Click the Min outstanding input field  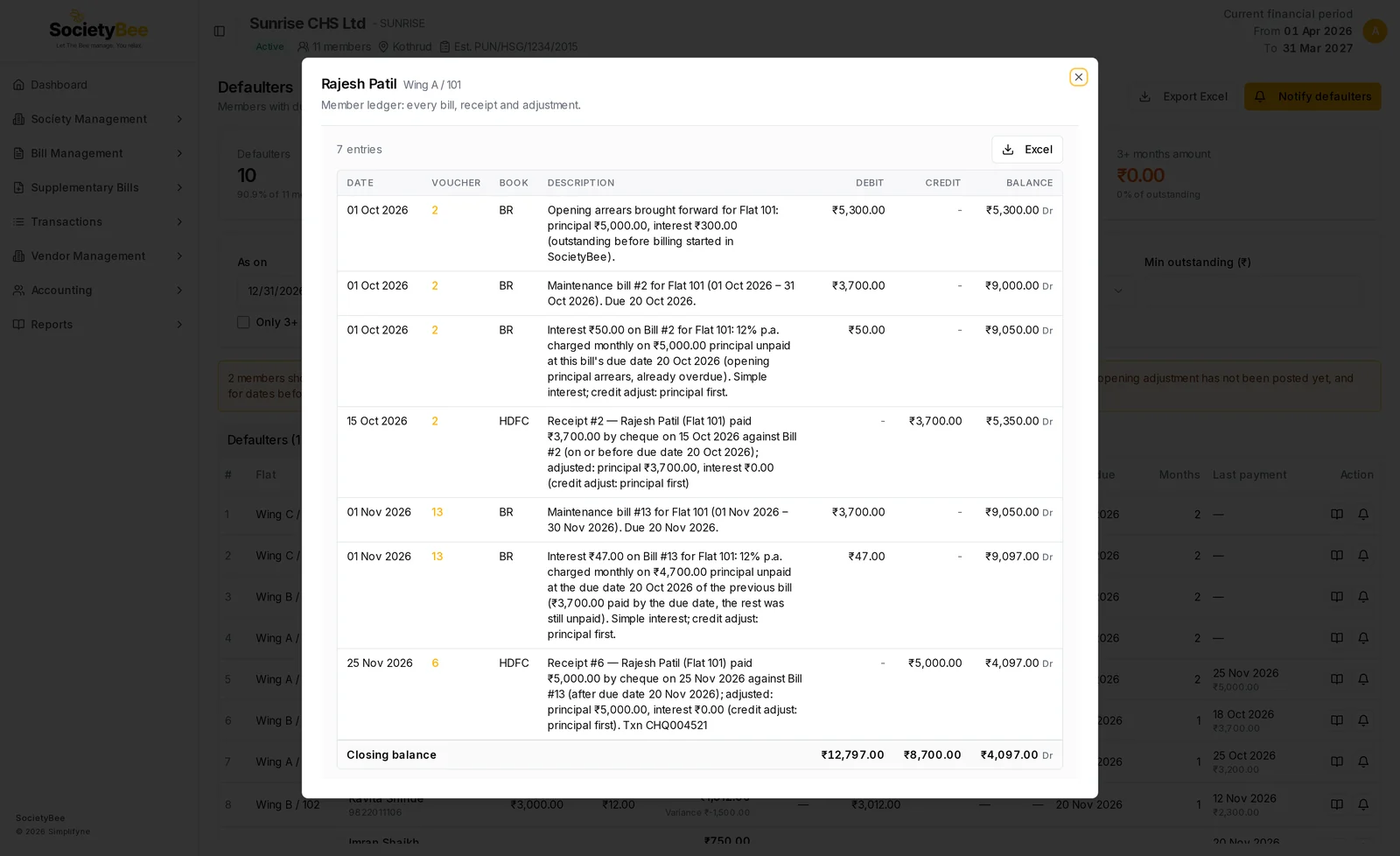1251,291
